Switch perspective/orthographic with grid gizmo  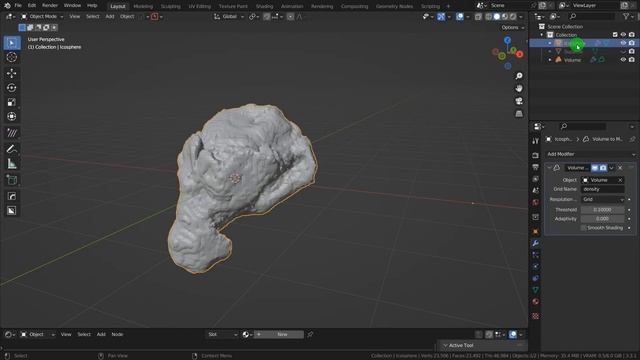click(x=519, y=113)
